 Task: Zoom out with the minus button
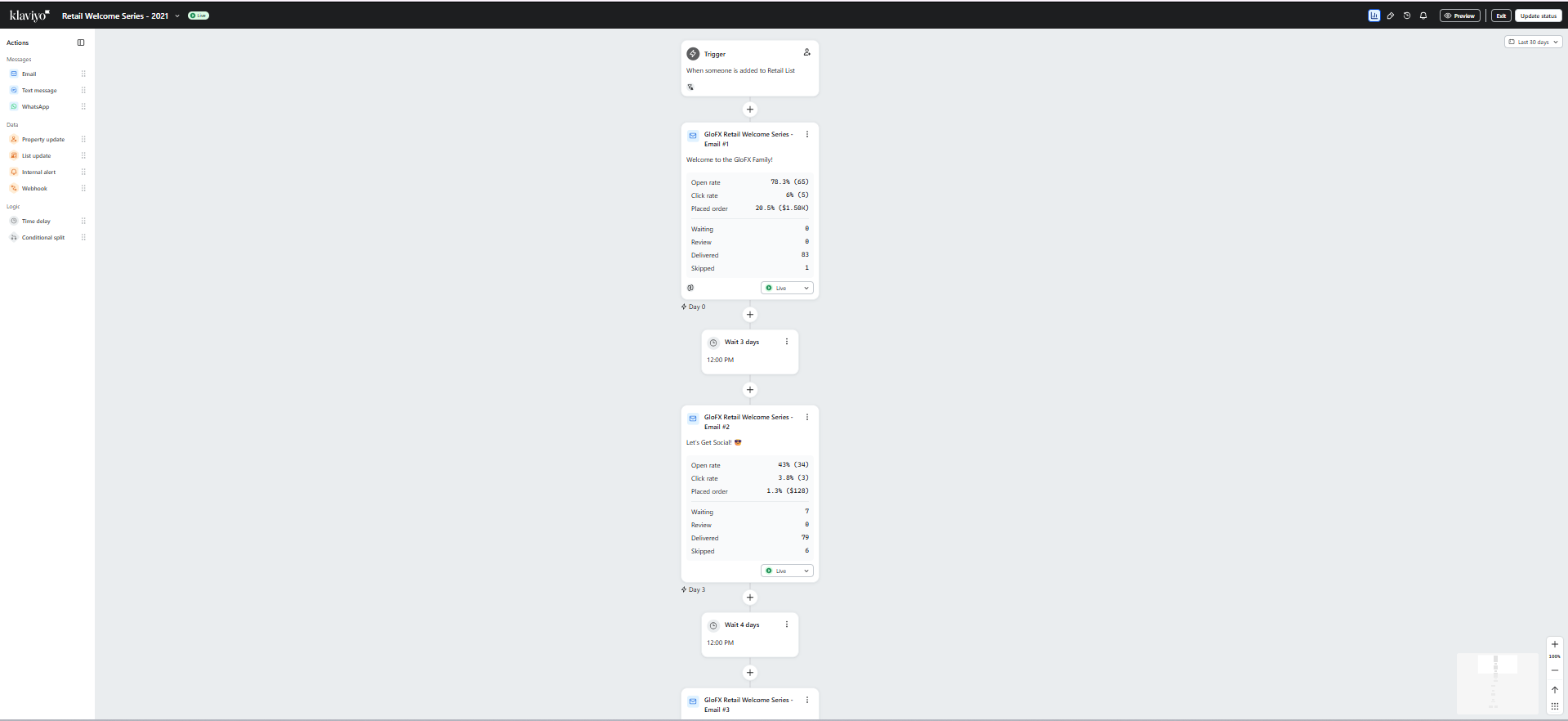pyautogui.click(x=1555, y=670)
